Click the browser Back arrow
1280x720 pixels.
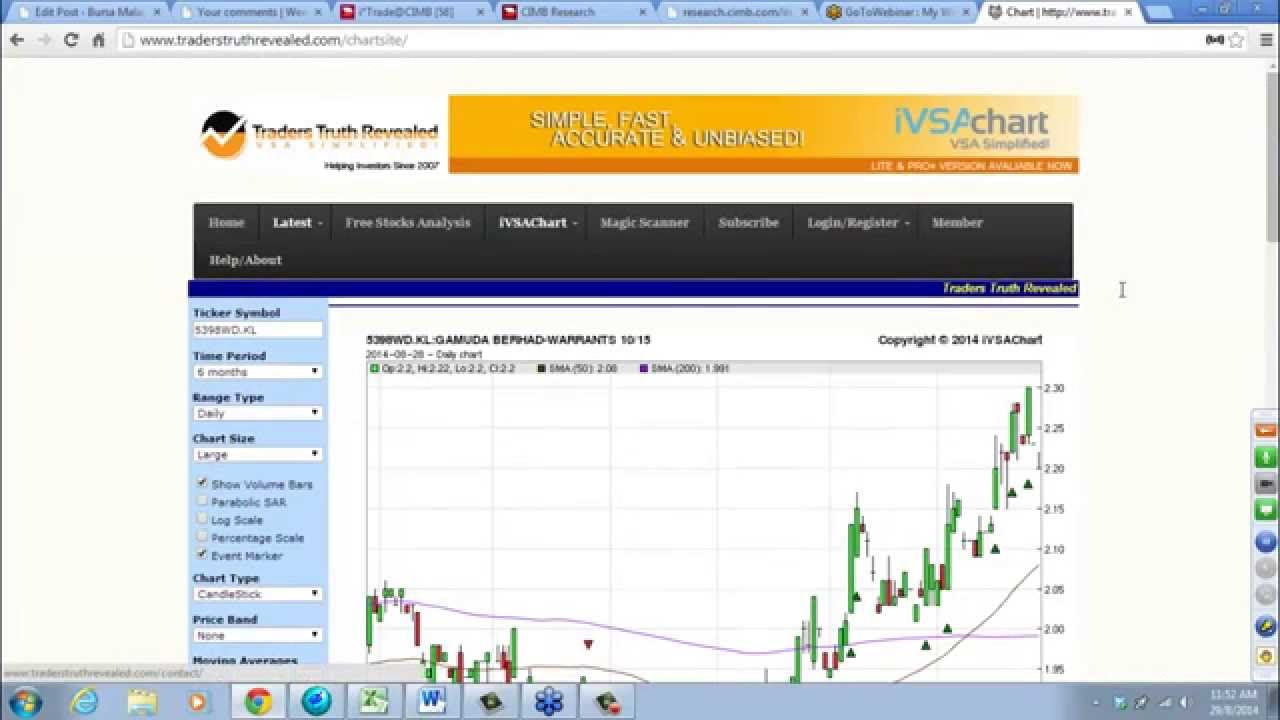[17, 40]
